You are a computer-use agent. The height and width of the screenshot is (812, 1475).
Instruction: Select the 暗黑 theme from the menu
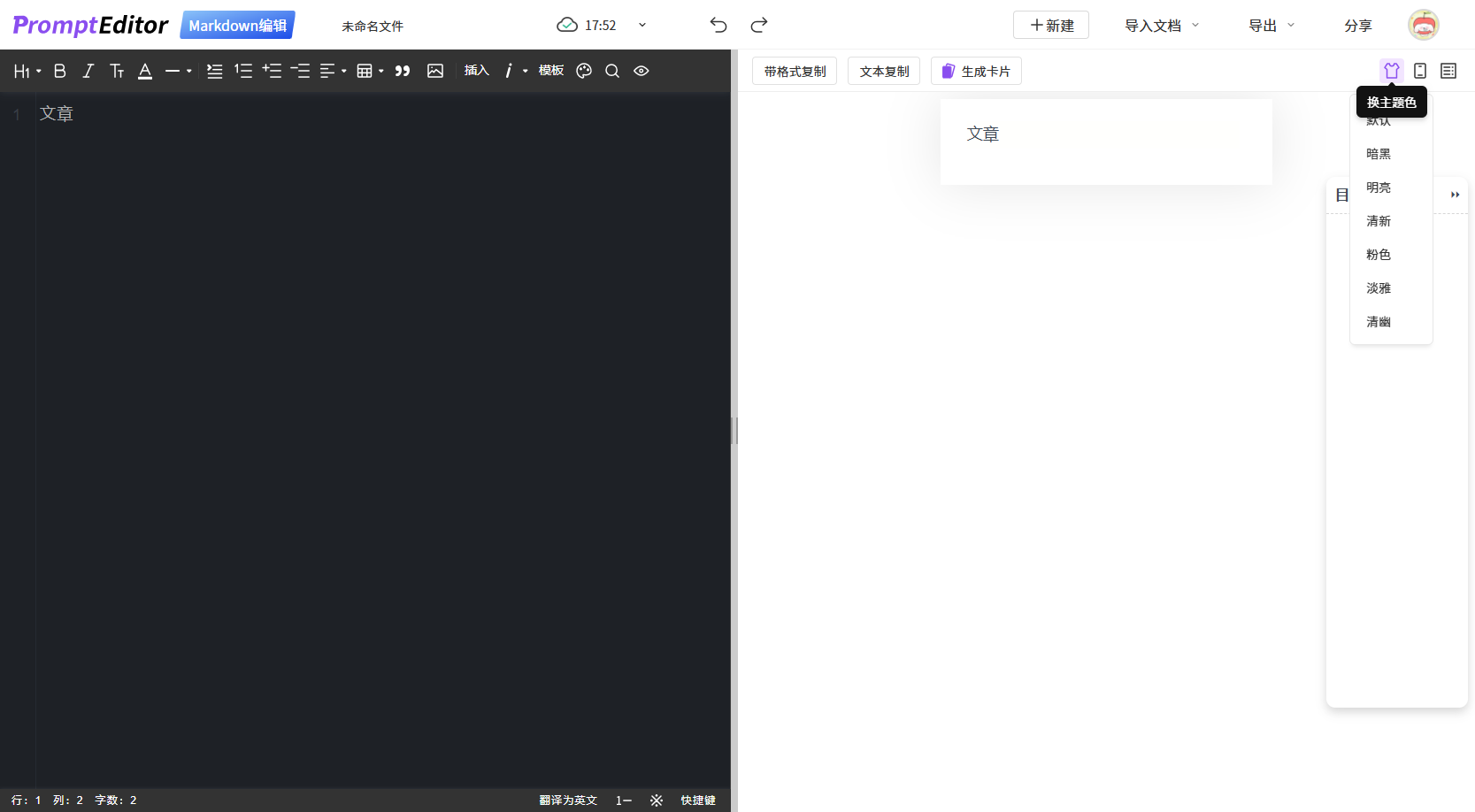[1378, 153]
